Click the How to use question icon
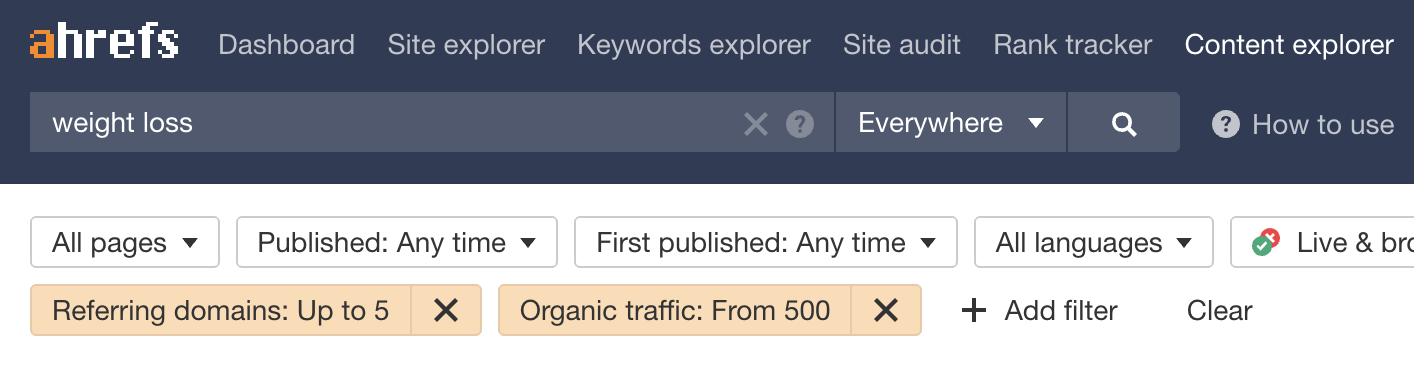This screenshot has height=366, width=1414. pyautogui.click(x=1225, y=124)
